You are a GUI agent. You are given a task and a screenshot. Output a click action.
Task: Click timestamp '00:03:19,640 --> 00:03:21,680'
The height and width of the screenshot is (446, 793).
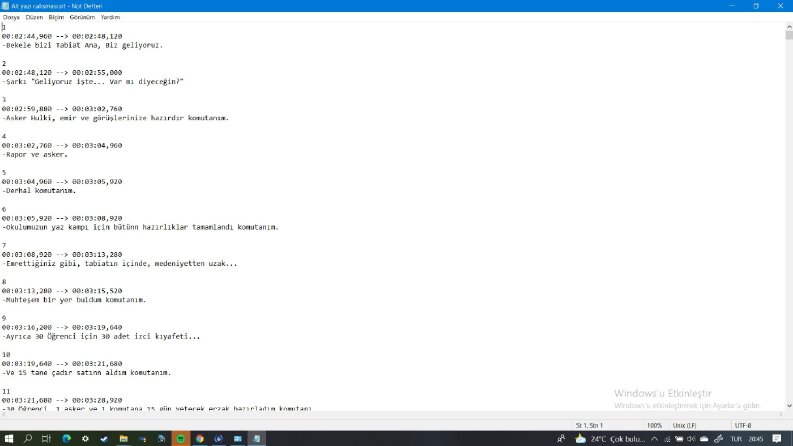tap(62, 364)
